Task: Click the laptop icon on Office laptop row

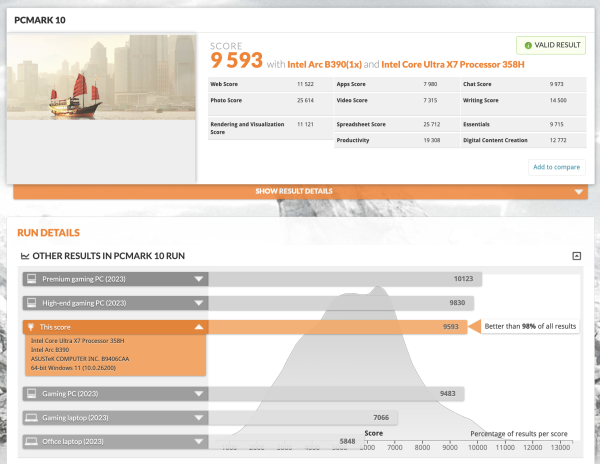Action: pyautogui.click(x=31, y=441)
